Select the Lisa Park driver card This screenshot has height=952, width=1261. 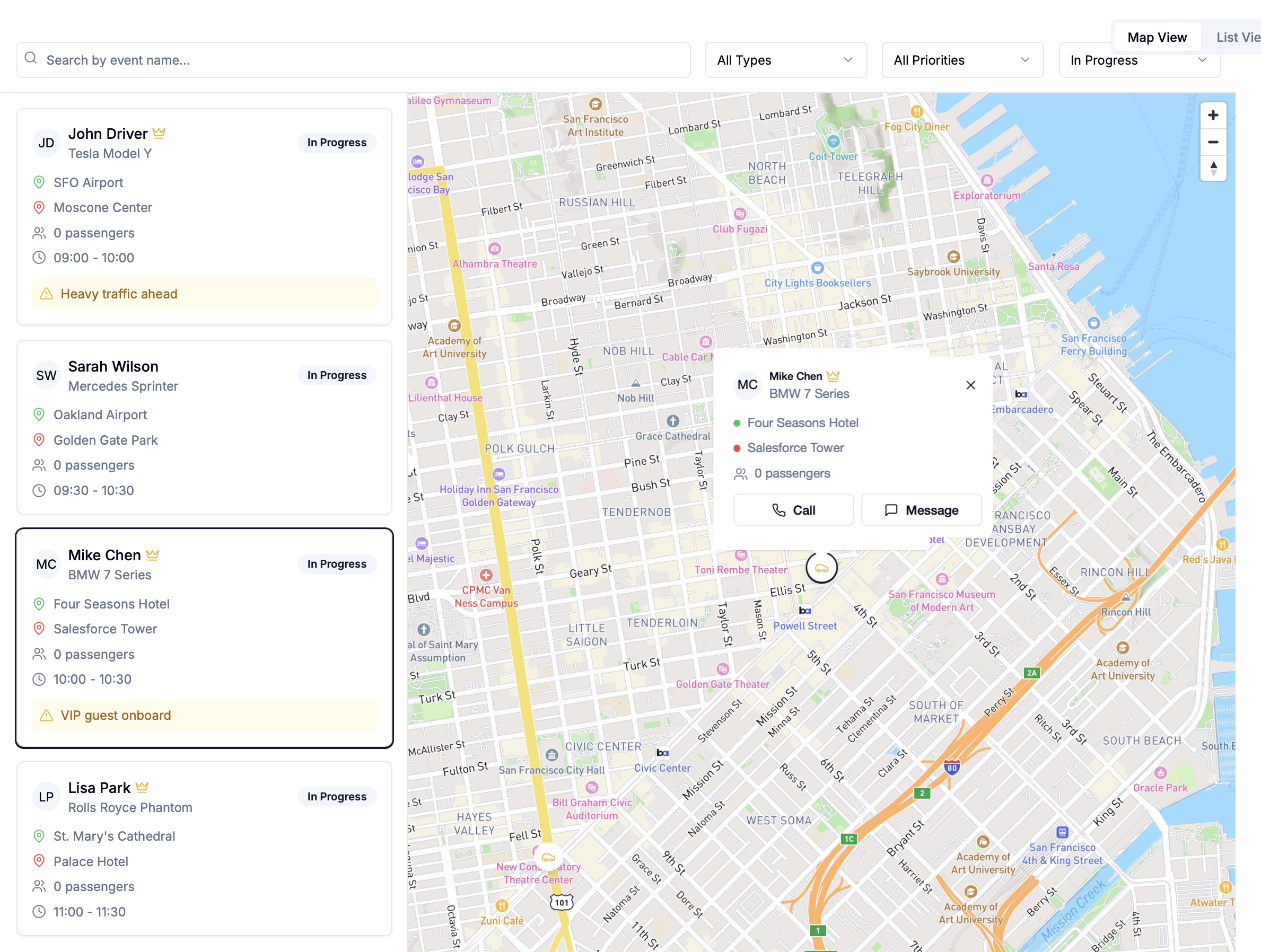(x=204, y=849)
